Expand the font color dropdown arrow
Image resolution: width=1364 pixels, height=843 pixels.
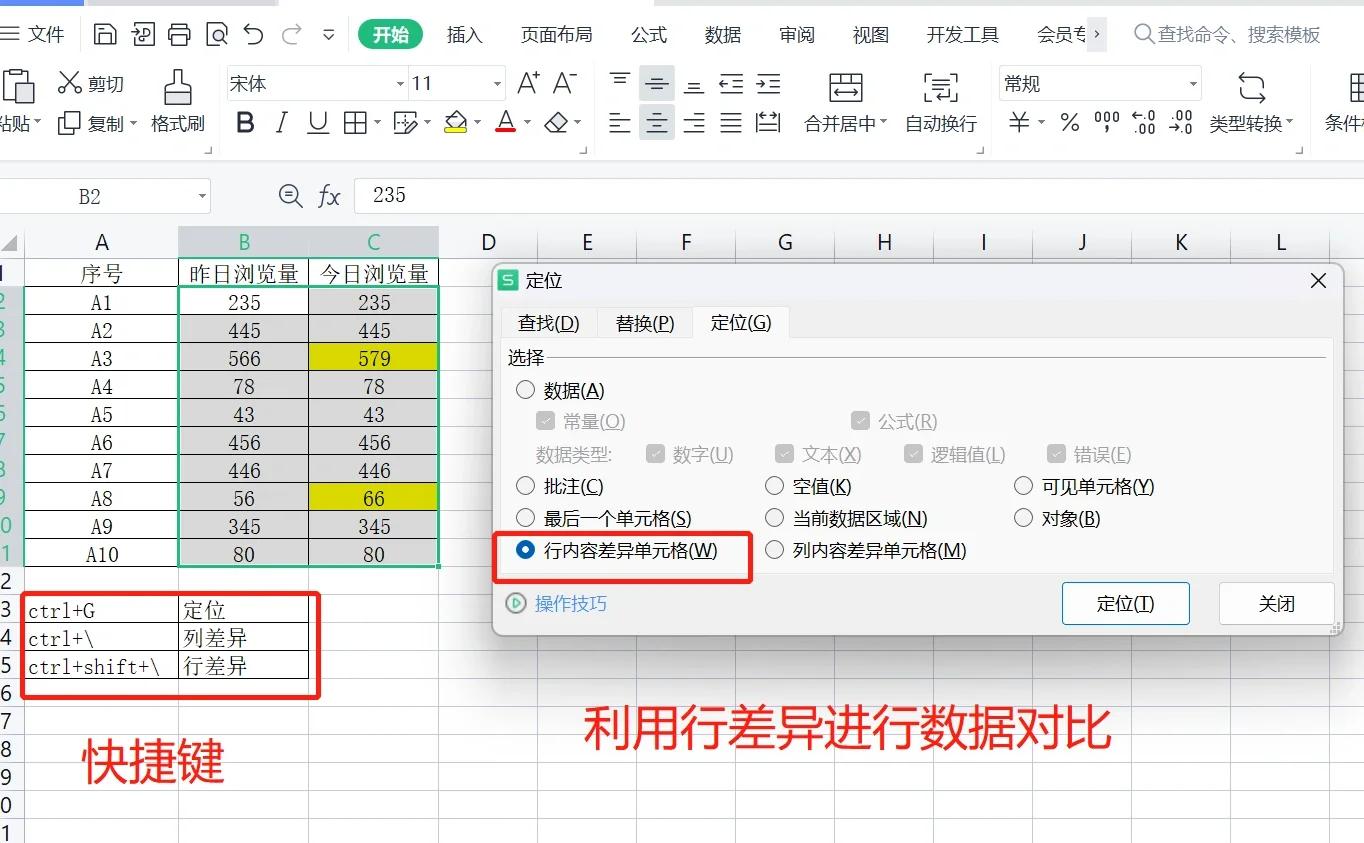526,123
